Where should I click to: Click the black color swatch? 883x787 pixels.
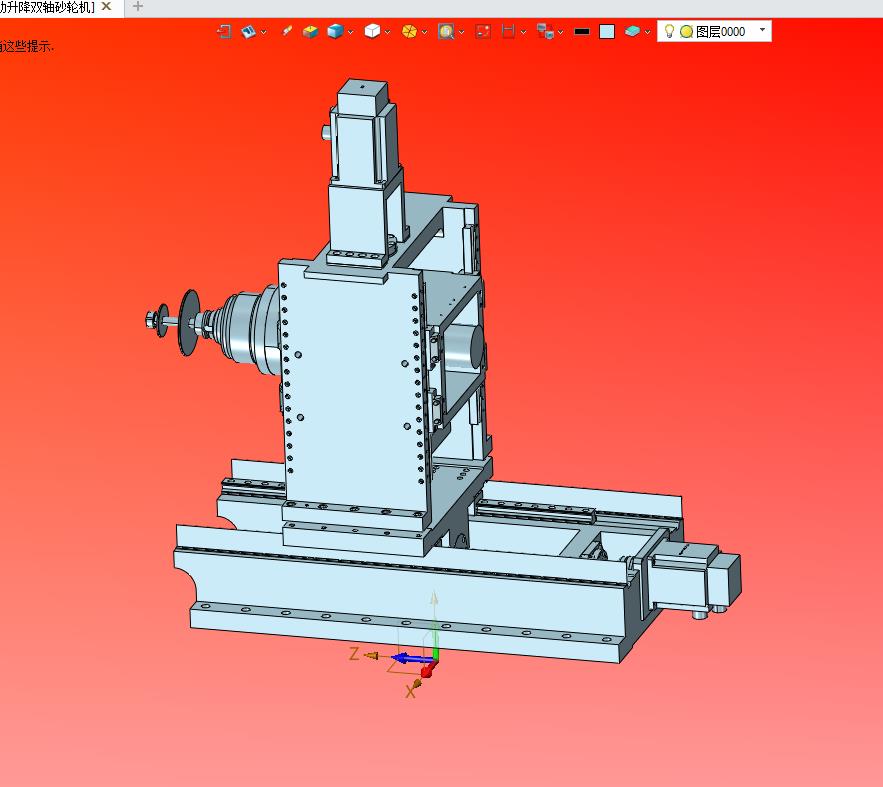(x=582, y=32)
